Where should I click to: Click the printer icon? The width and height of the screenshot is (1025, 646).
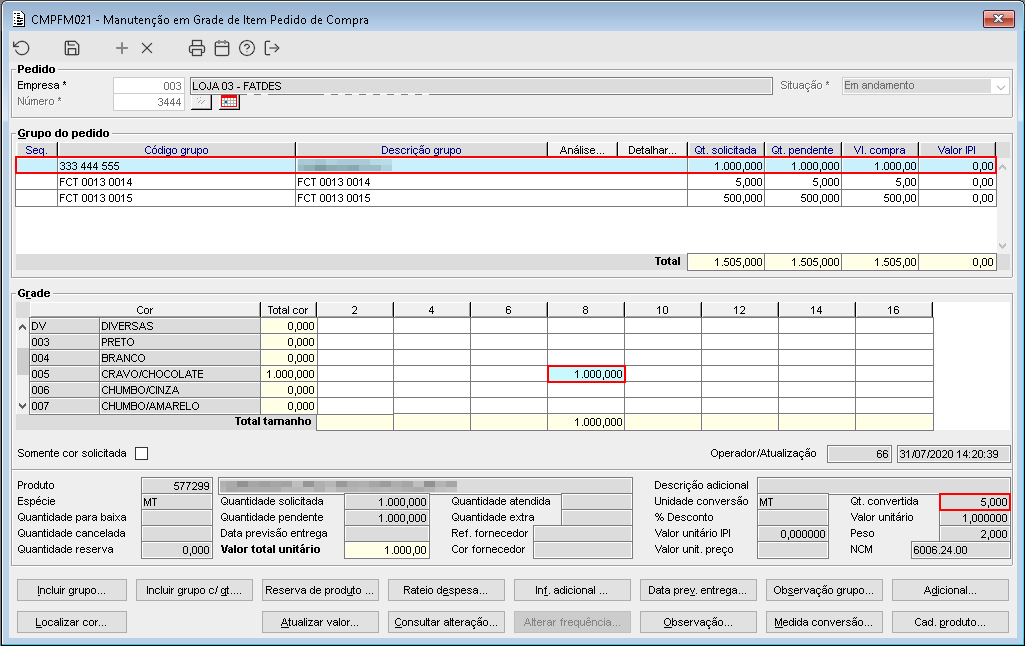(x=197, y=48)
